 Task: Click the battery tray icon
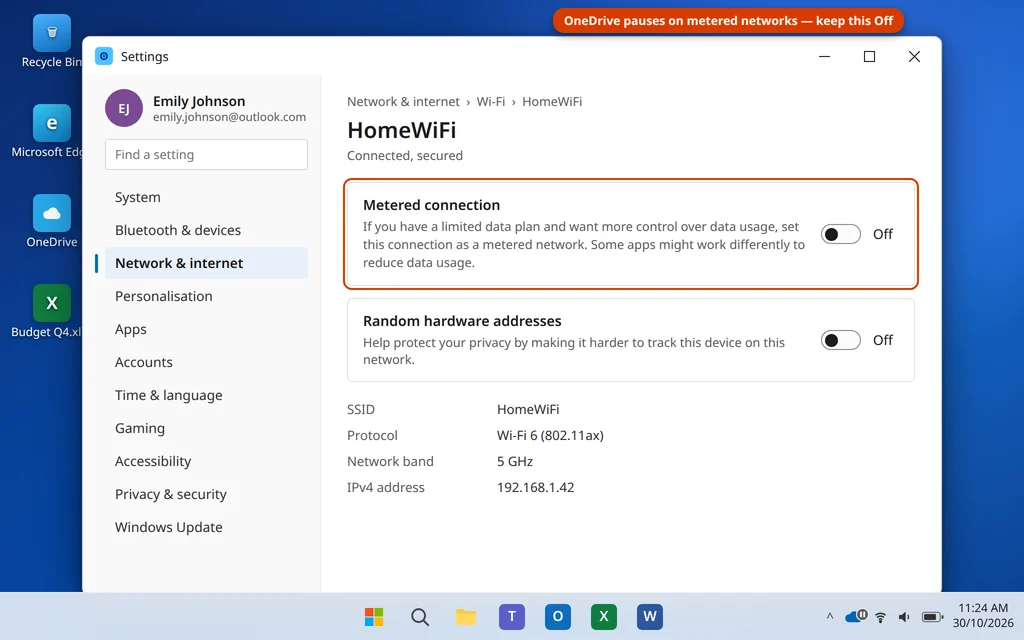click(x=932, y=616)
